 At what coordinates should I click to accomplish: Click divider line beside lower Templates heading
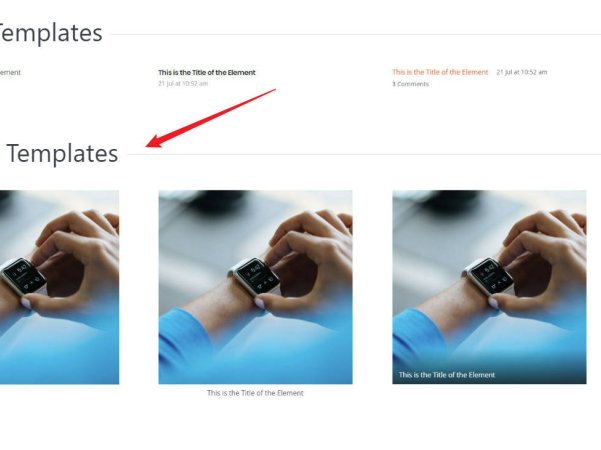point(364,155)
